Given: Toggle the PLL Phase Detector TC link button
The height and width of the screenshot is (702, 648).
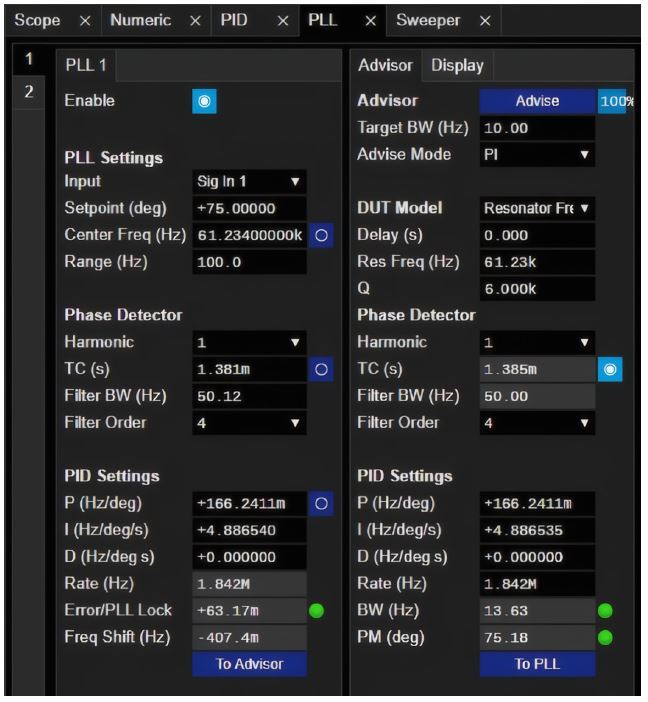Looking at the screenshot, I should point(321,369).
